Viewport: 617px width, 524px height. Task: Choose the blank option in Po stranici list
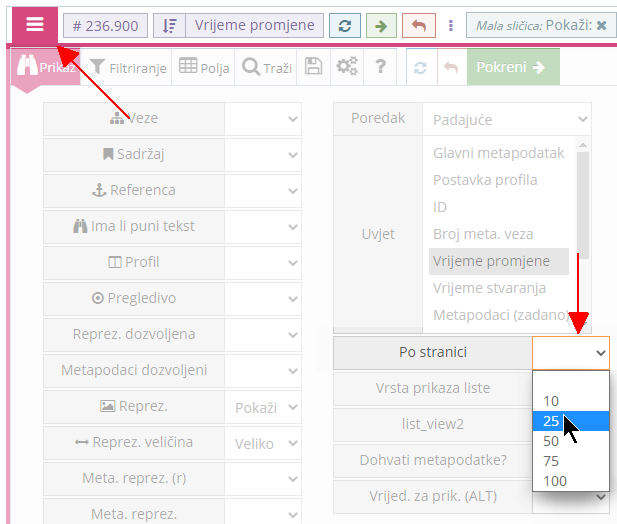coord(571,381)
